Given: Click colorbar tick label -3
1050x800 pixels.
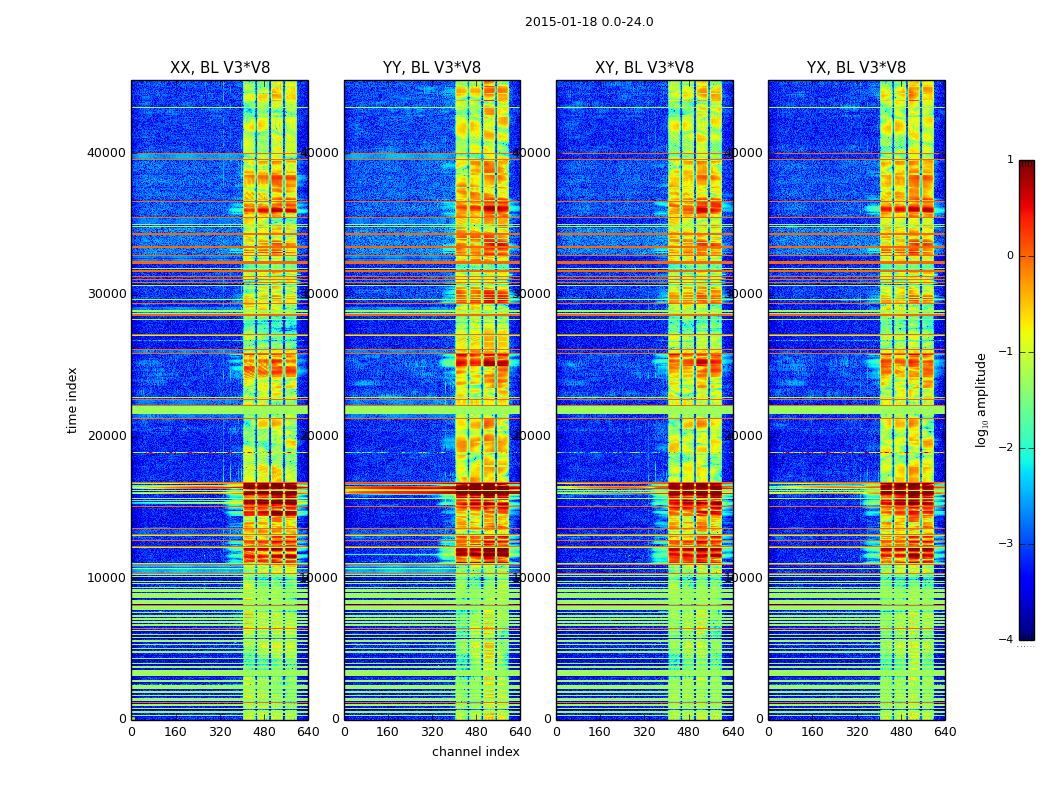Looking at the screenshot, I should point(1006,544).
